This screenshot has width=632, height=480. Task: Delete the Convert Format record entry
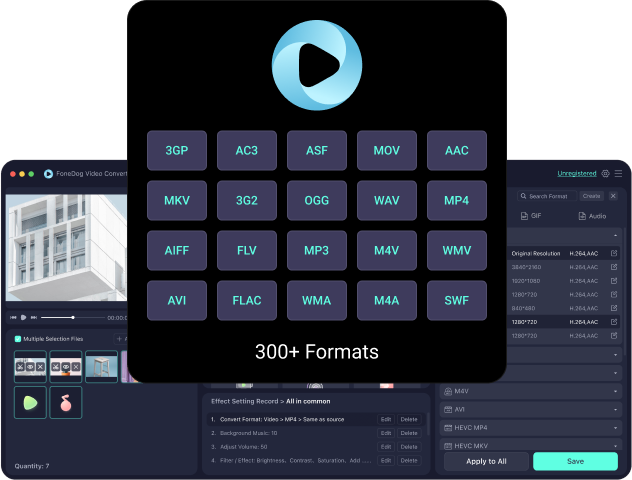409,420
